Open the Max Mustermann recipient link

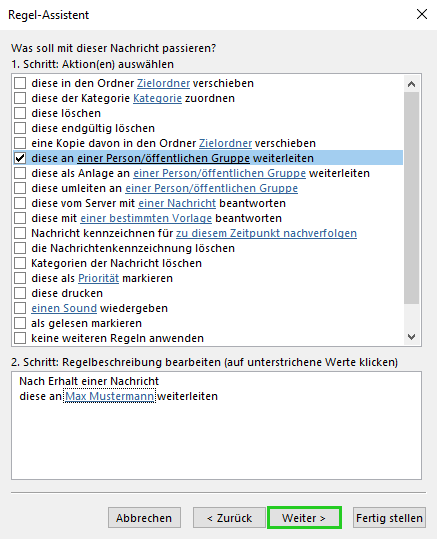point(110,396)
